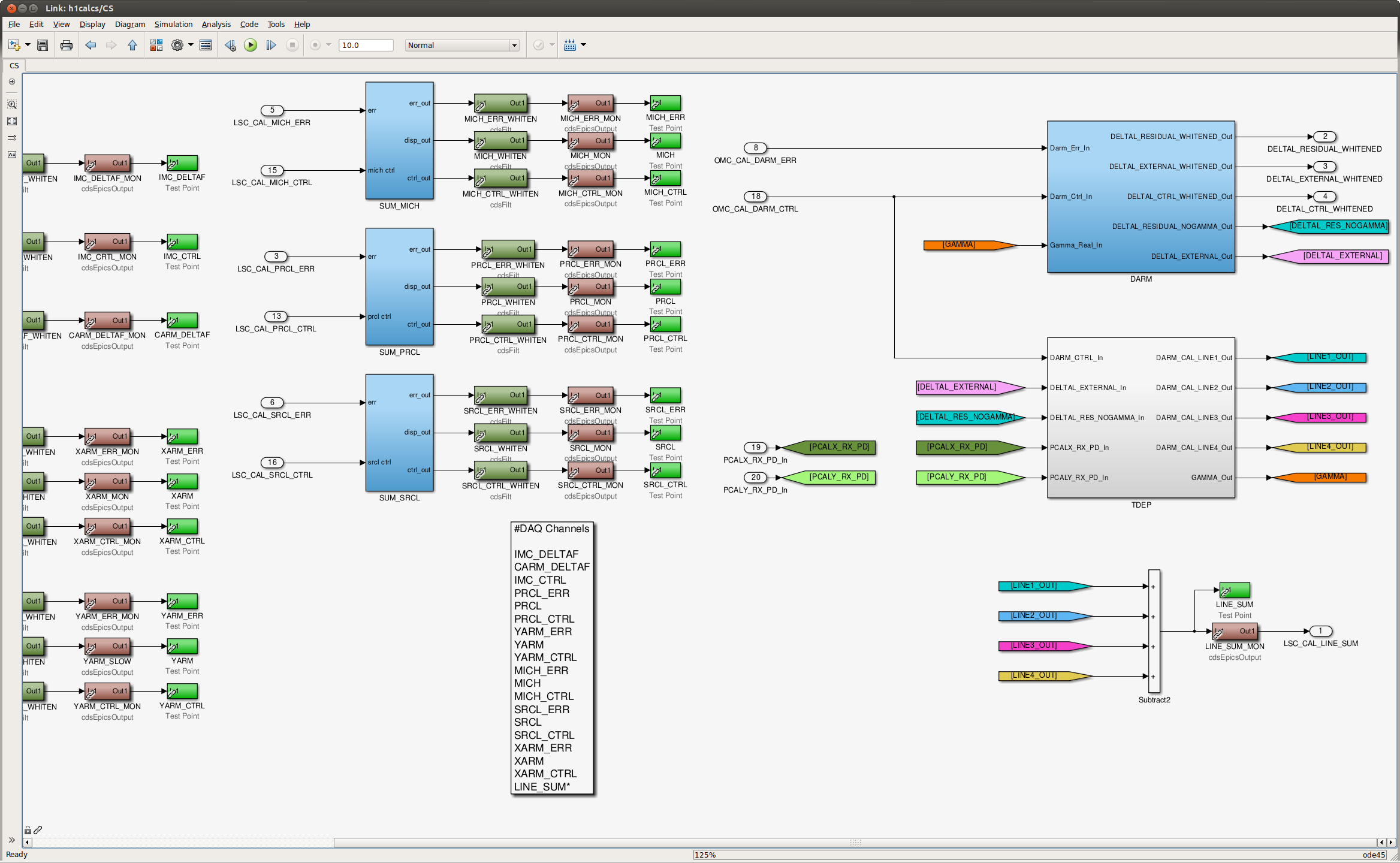Select the SUM_PRCL subsystem block
Image resolution: width=1400 pixels, height=863 pixels.
click(x=399, y=286)
